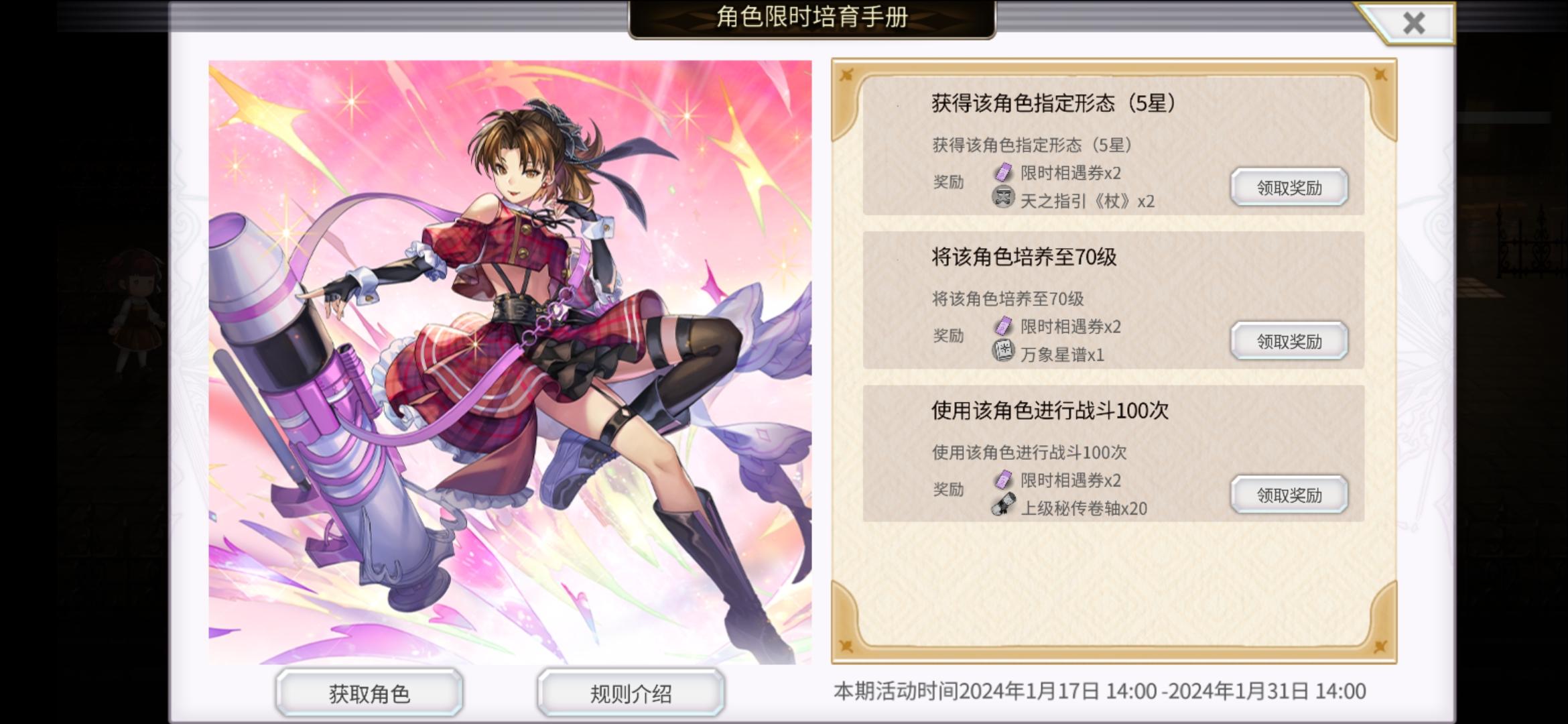
Task: Tap the 上级秘传卷轴 scroll icon
Action: (x=1003, y=505)
